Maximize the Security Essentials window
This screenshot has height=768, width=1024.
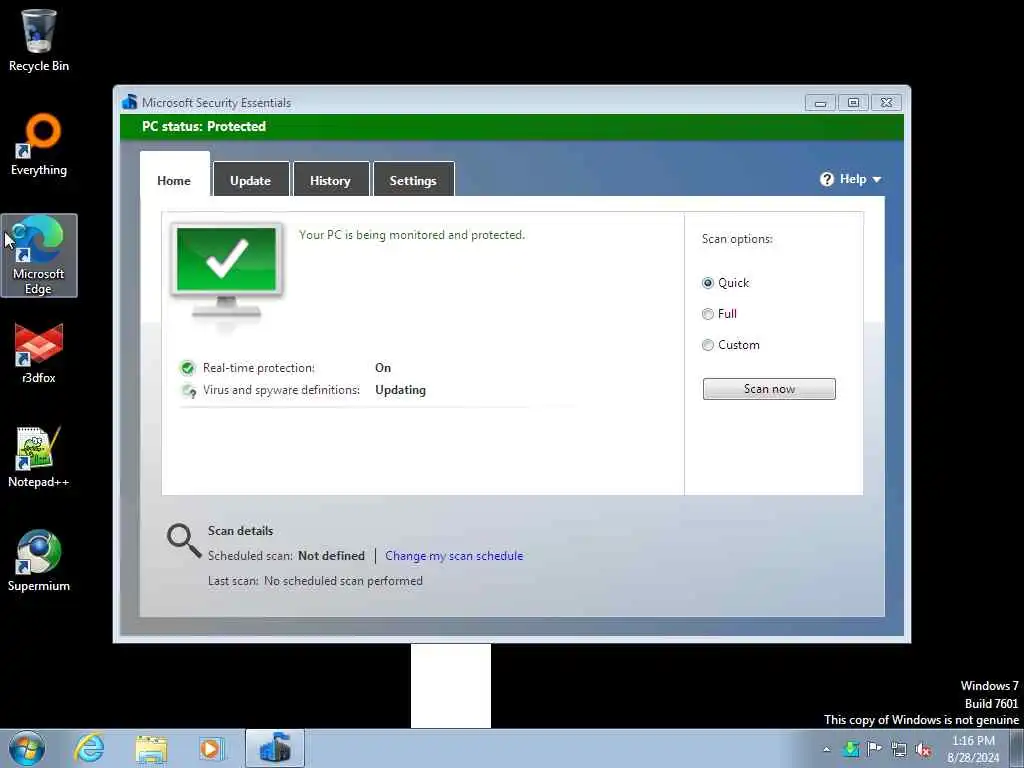click(x=853, y=103)
